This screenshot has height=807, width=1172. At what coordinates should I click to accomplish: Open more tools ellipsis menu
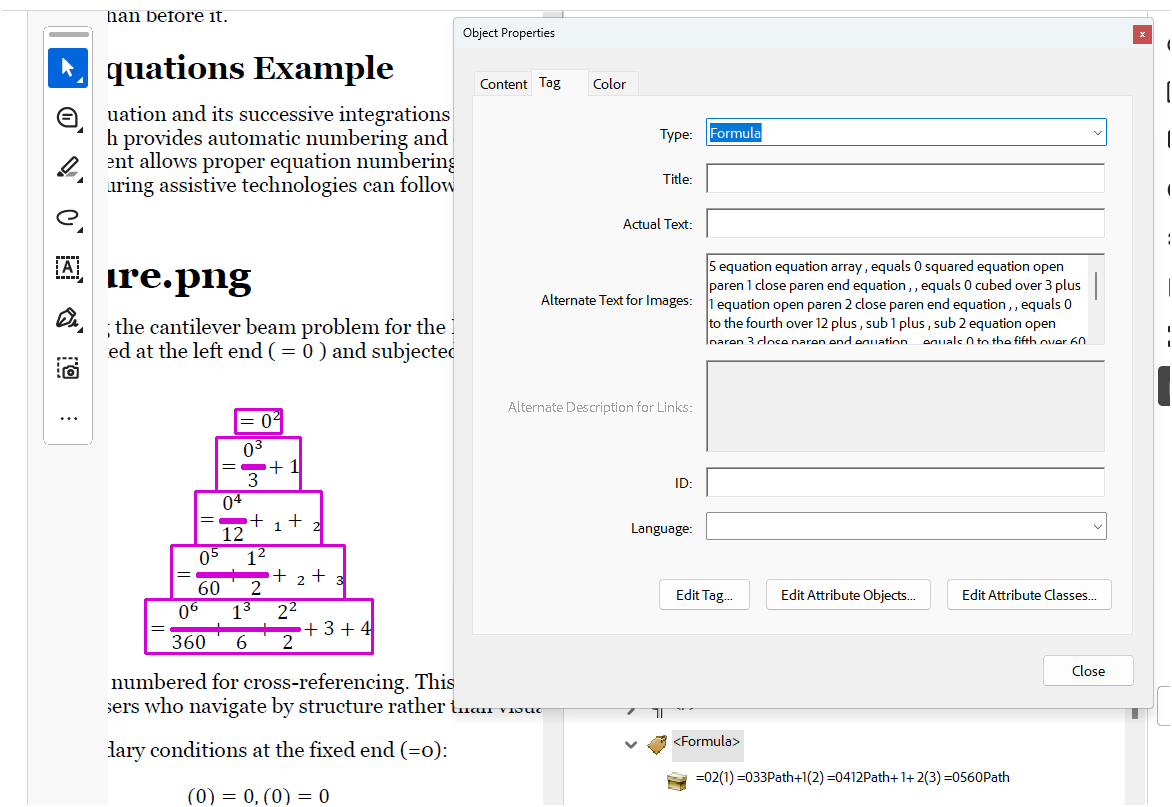coord(68,418)
